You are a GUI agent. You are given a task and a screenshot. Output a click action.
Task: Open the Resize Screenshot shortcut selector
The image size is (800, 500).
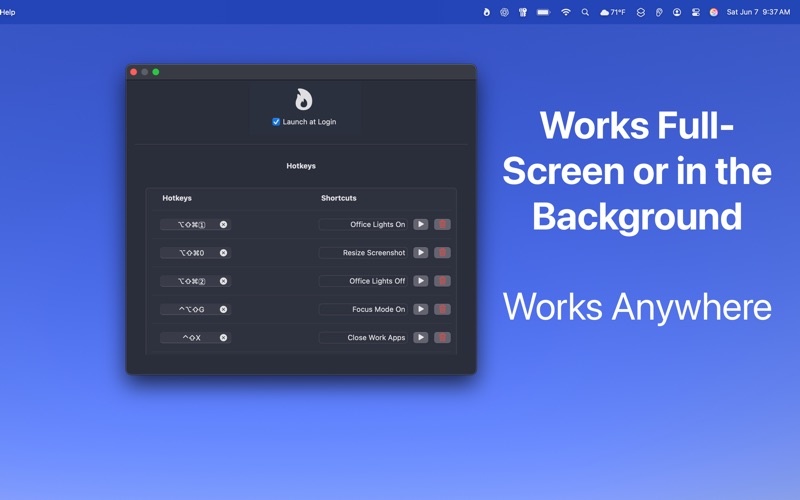[363, 253]
